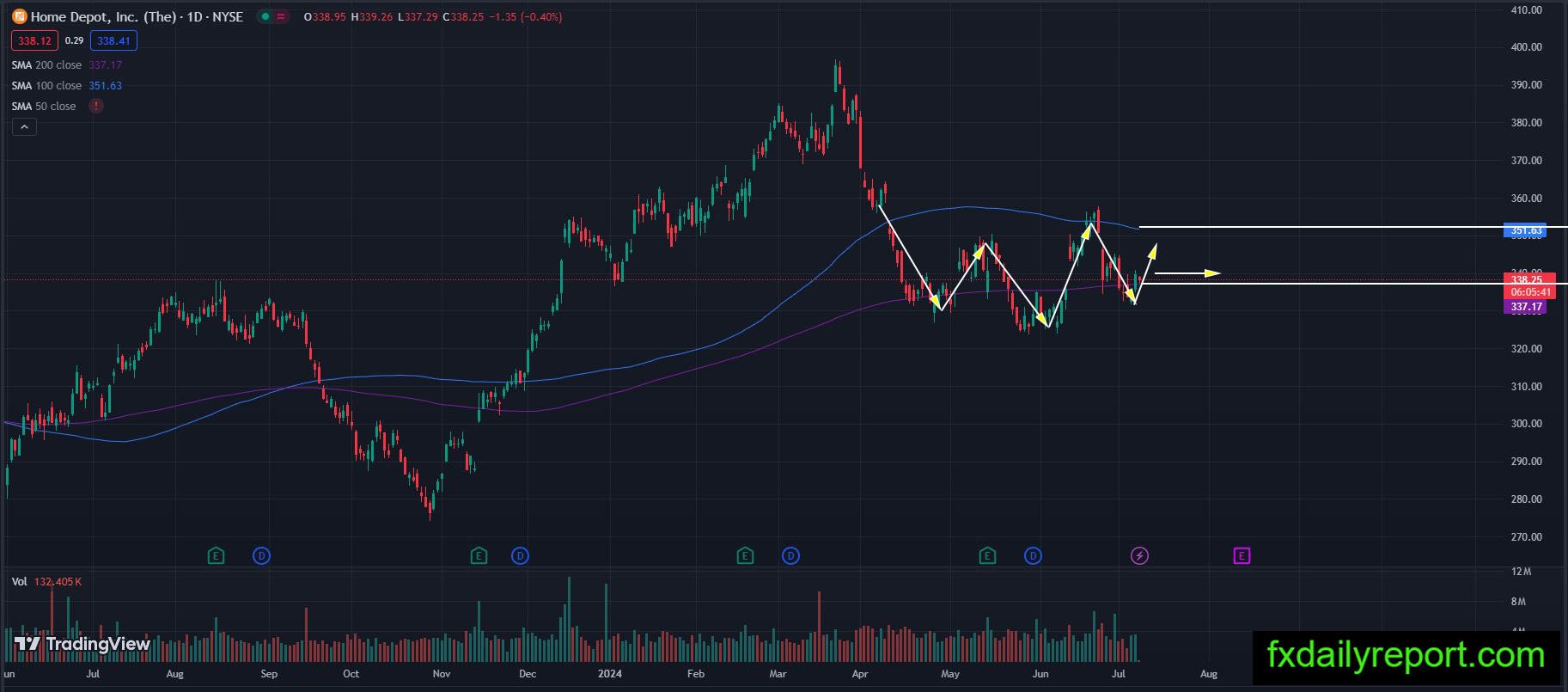
Task: Click the Apr label on time axis
Action: coord(860,674)
